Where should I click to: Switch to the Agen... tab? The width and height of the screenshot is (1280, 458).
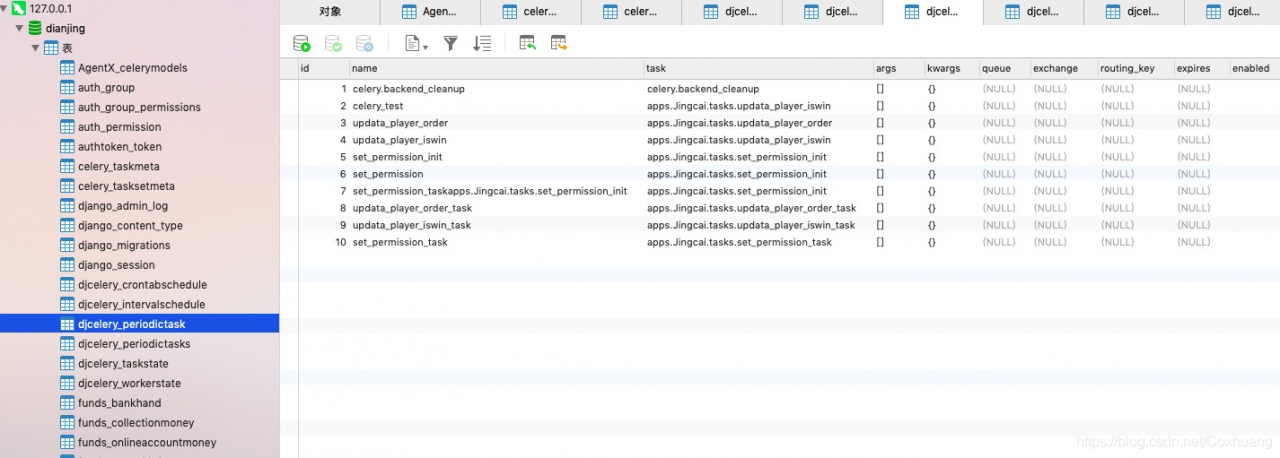pyautogui.click(x=430, y=12)
